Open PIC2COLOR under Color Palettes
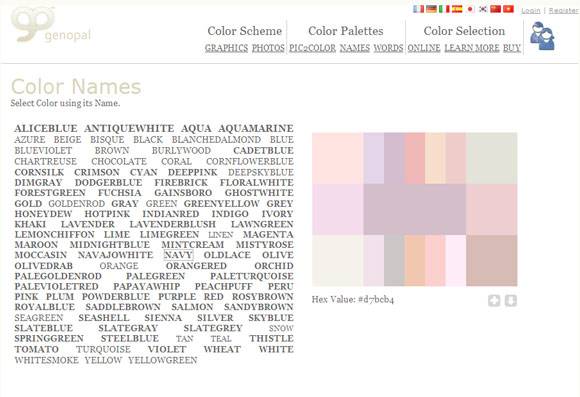Viewport: 580px width, 397px height. point(312,48)
